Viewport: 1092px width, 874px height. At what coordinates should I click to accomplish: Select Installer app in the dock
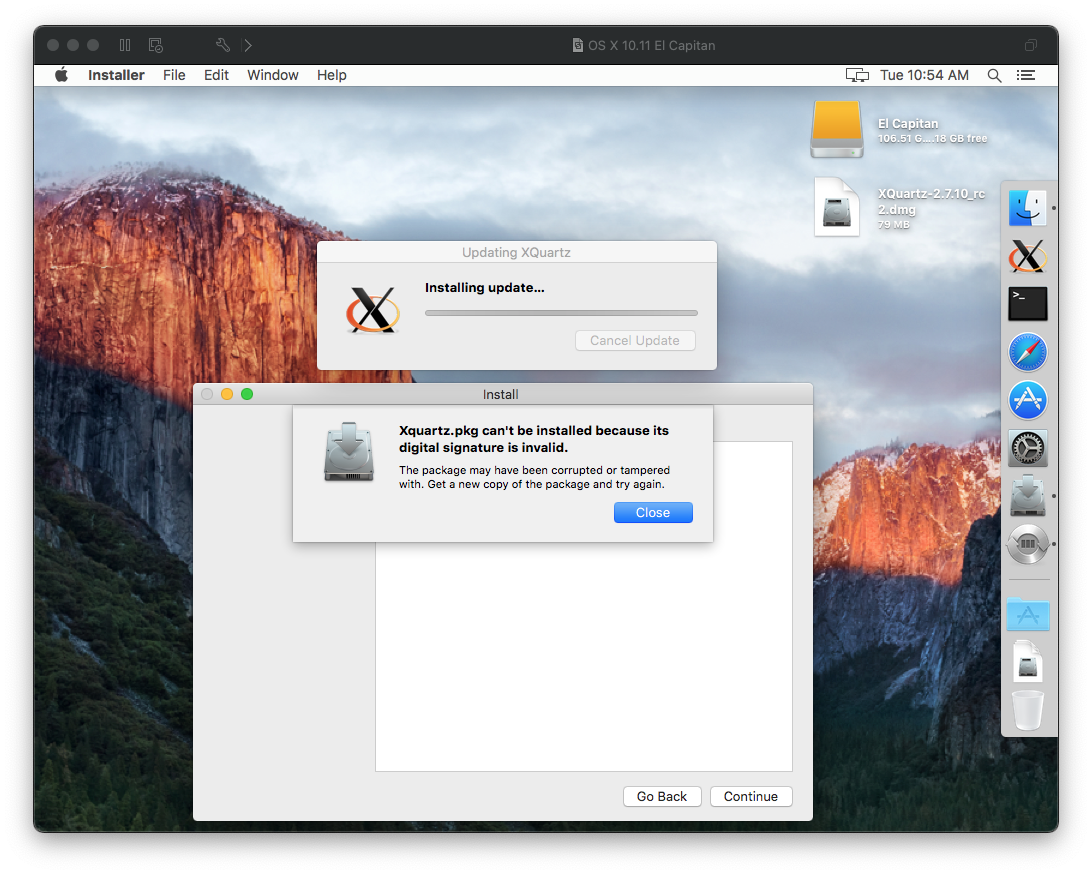click(x=1027, y=496)
